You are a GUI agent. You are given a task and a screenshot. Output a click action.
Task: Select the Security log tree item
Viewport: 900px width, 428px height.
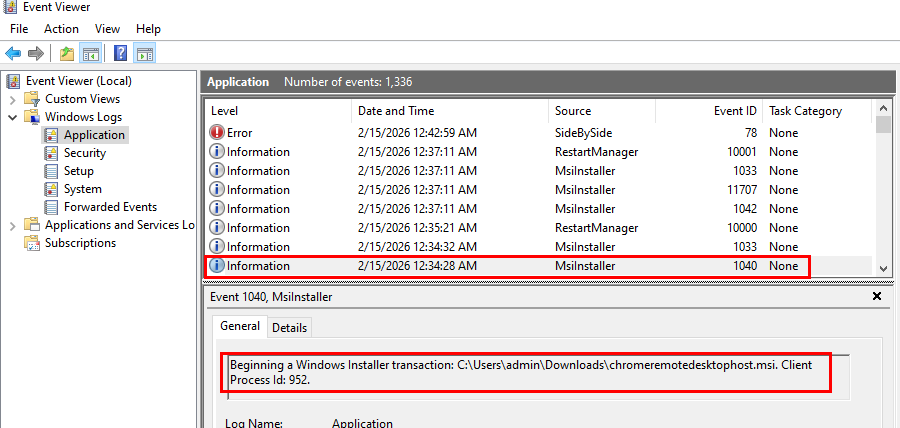tap(85, 153)
